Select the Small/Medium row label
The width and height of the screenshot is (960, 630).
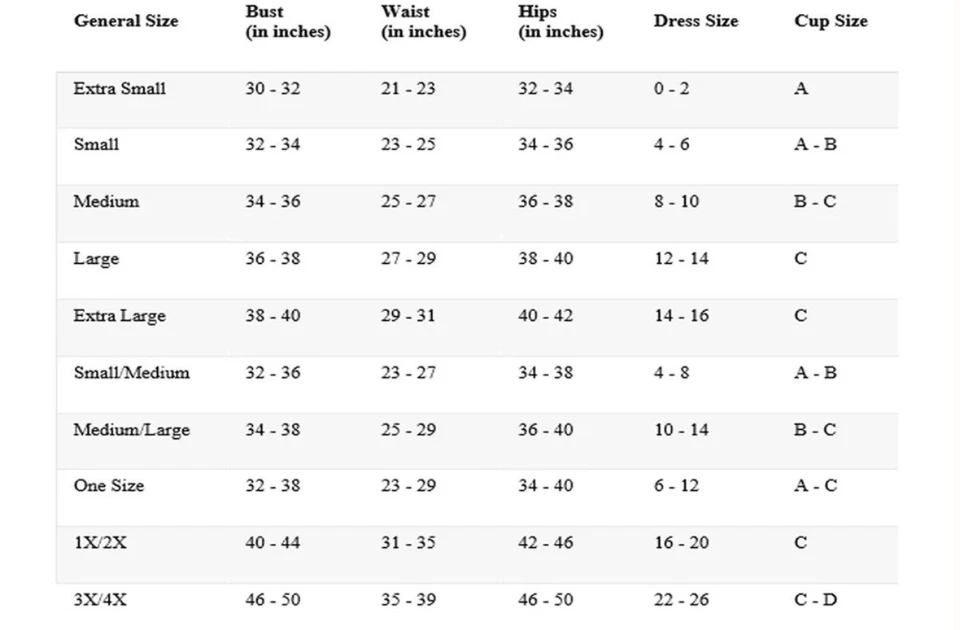coord(131,373)
